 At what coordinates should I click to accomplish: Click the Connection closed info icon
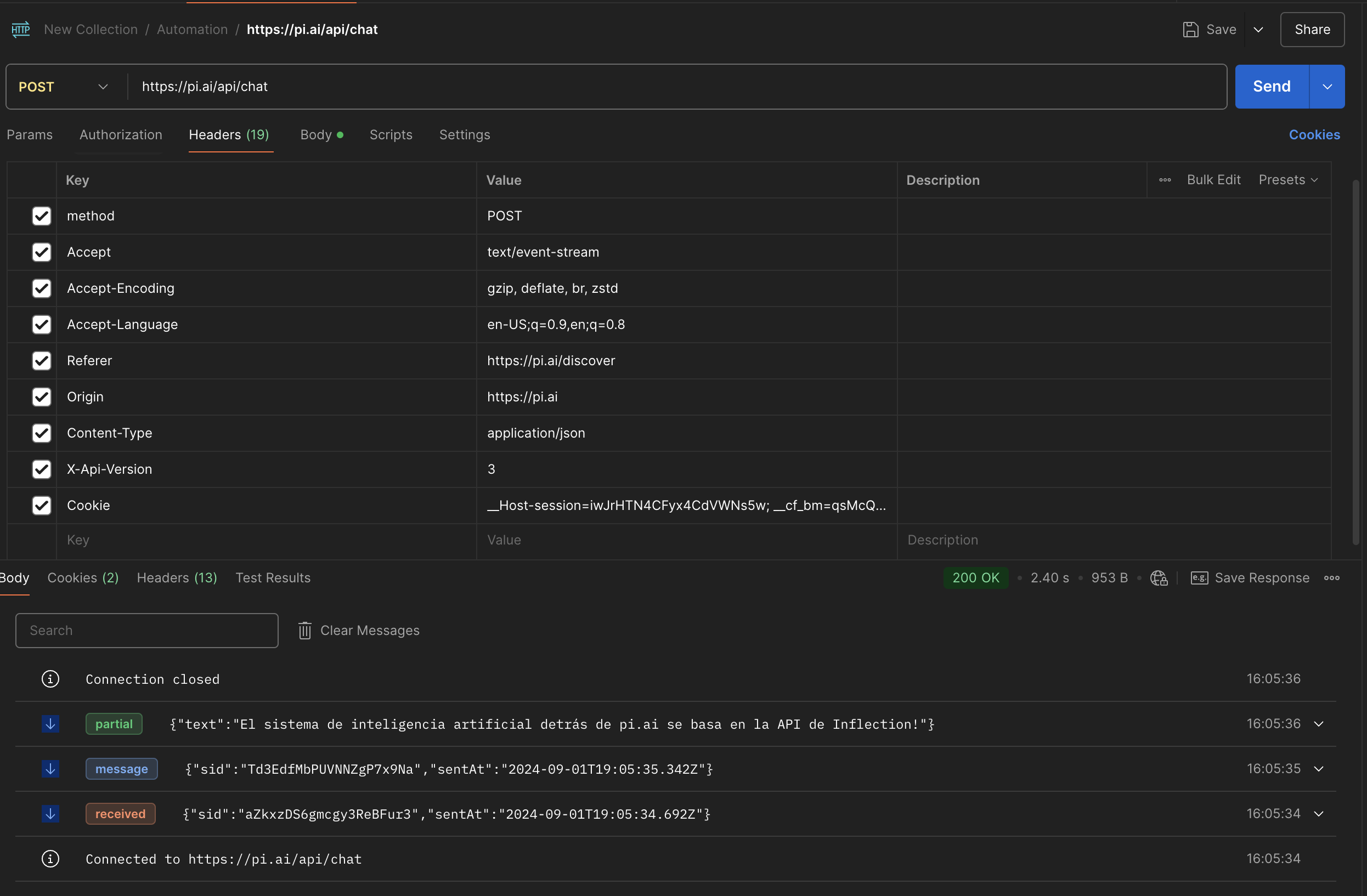(50, 679)
